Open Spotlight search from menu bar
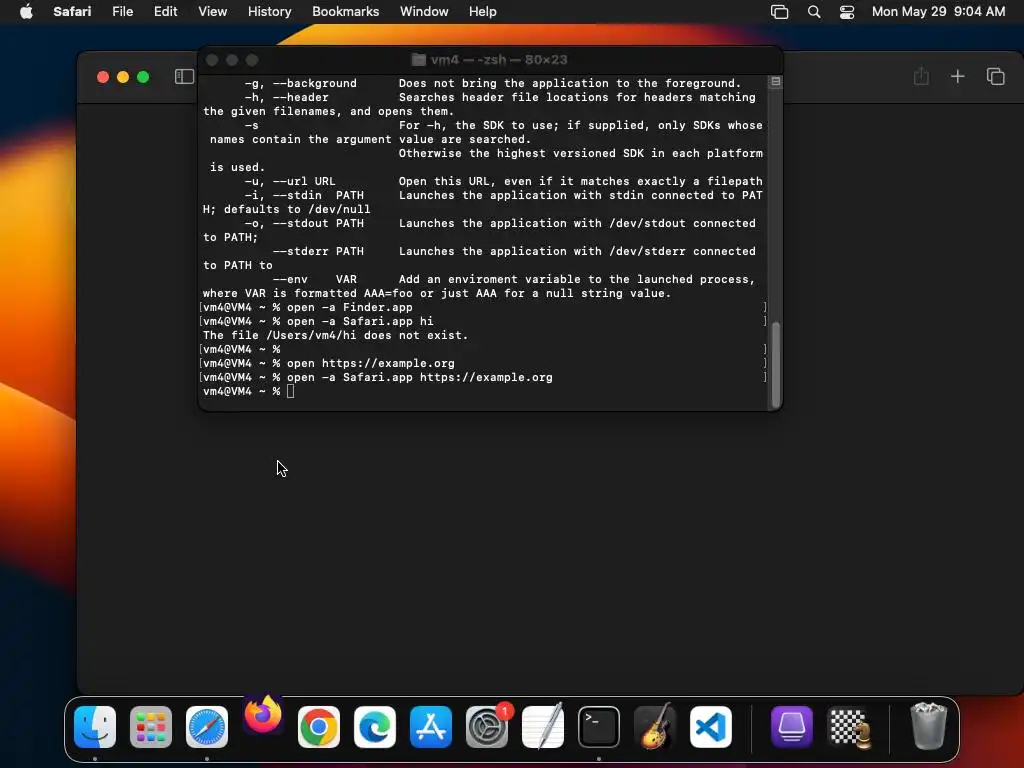Viewport: 1024px width, 768px height. (x=814, y=12)
